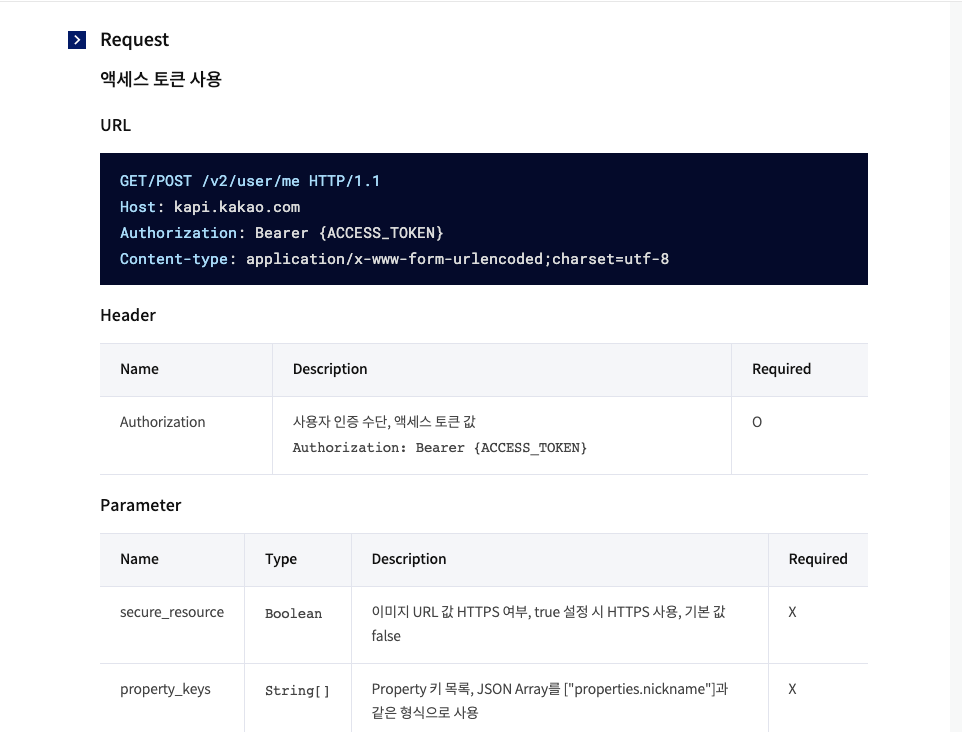Select the Header section title
Viewport: 962px width, 732px height.
[128, 314]
